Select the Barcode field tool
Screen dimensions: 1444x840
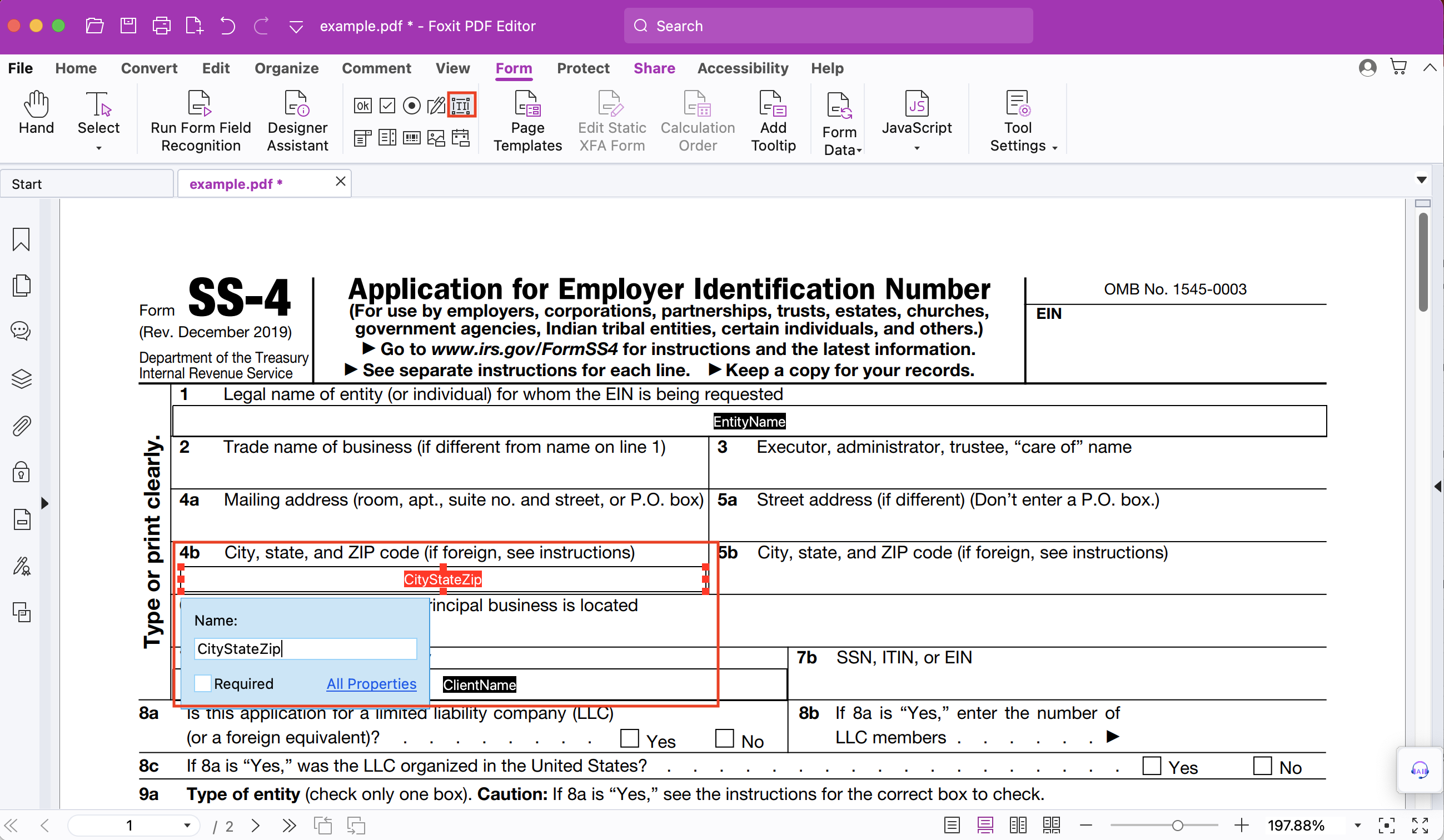[411, 138]
